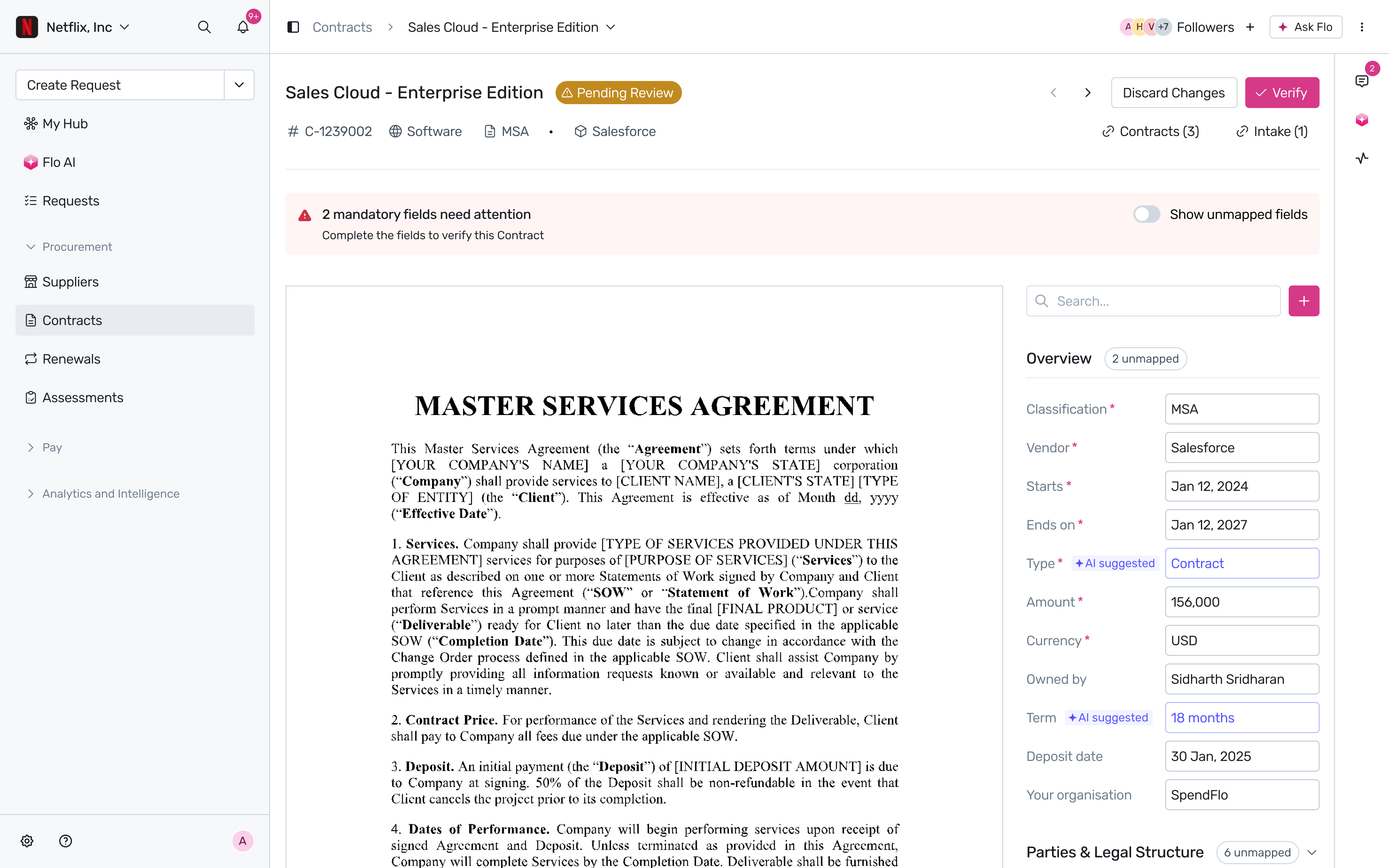Image resolution: width=1389 pixels, height=868 pixels.
Task: Open the Create Request dropdown arrow
Action: [239, 85]
